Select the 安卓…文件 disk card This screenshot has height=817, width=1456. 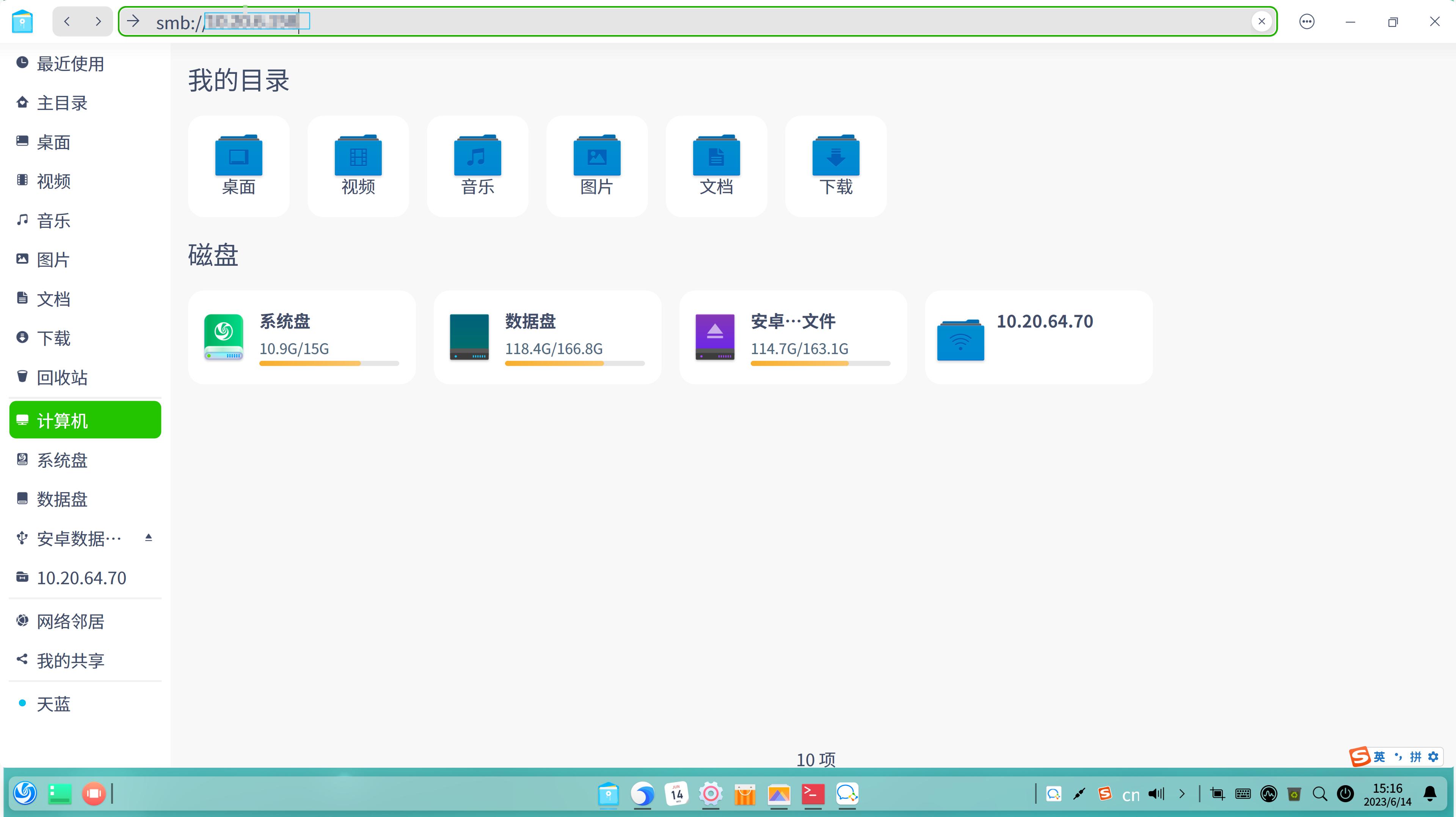click(793, 337)
